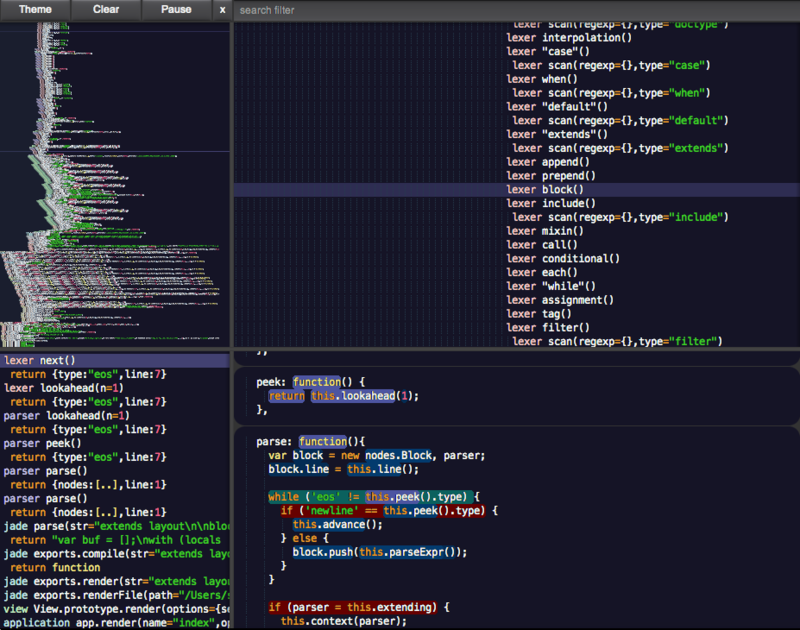The width and height of the screenshot is (800, 630).
Task: Select 'jade exports.renderFile(path=...' stack entry
Action: point(116,595)
